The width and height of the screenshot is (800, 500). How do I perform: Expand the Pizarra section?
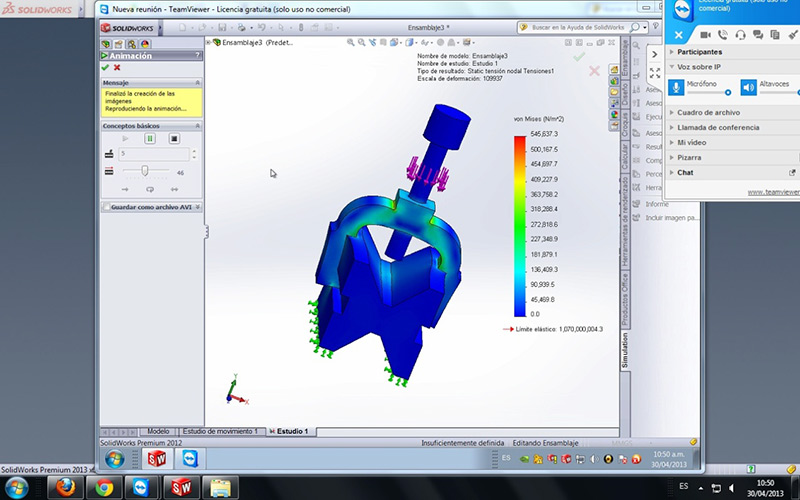click(x=689, y=157)
